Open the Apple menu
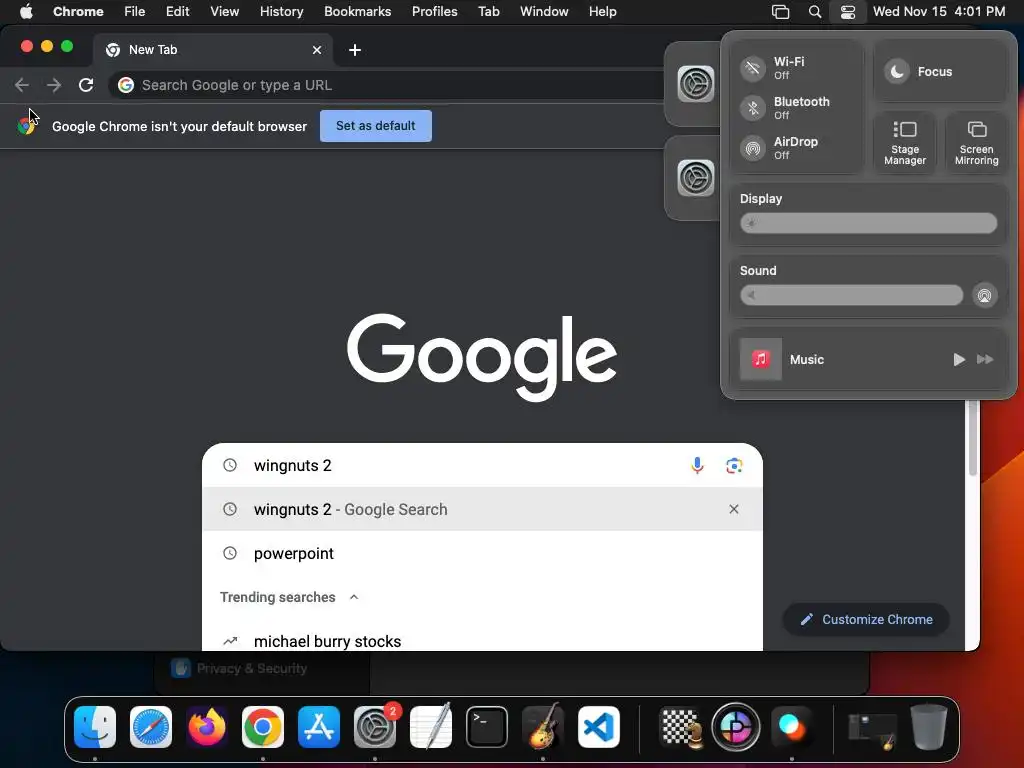The image size is (1024, 768). [26, 12]
